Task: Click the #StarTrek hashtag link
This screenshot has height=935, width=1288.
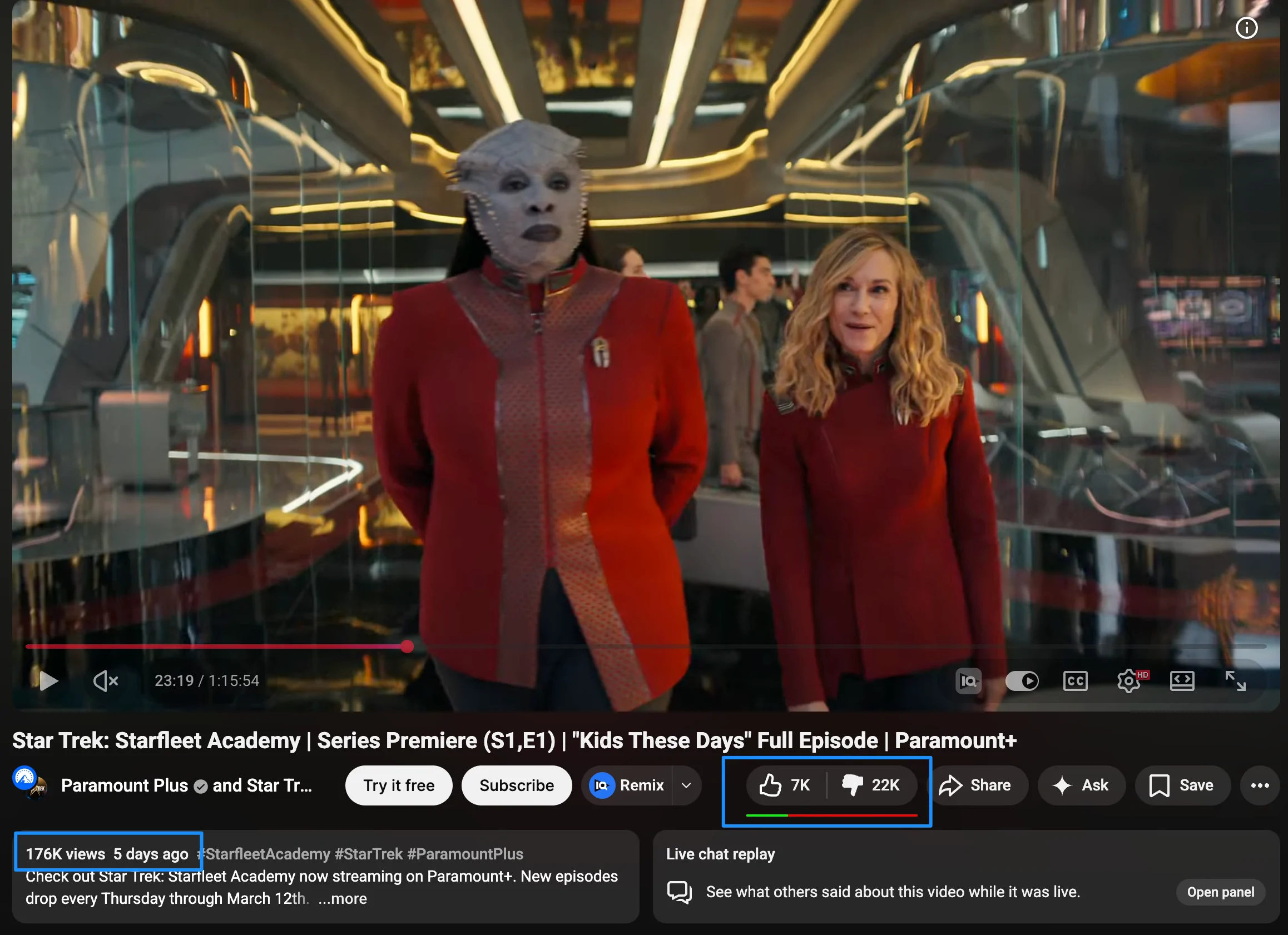Action: [369, 854]
